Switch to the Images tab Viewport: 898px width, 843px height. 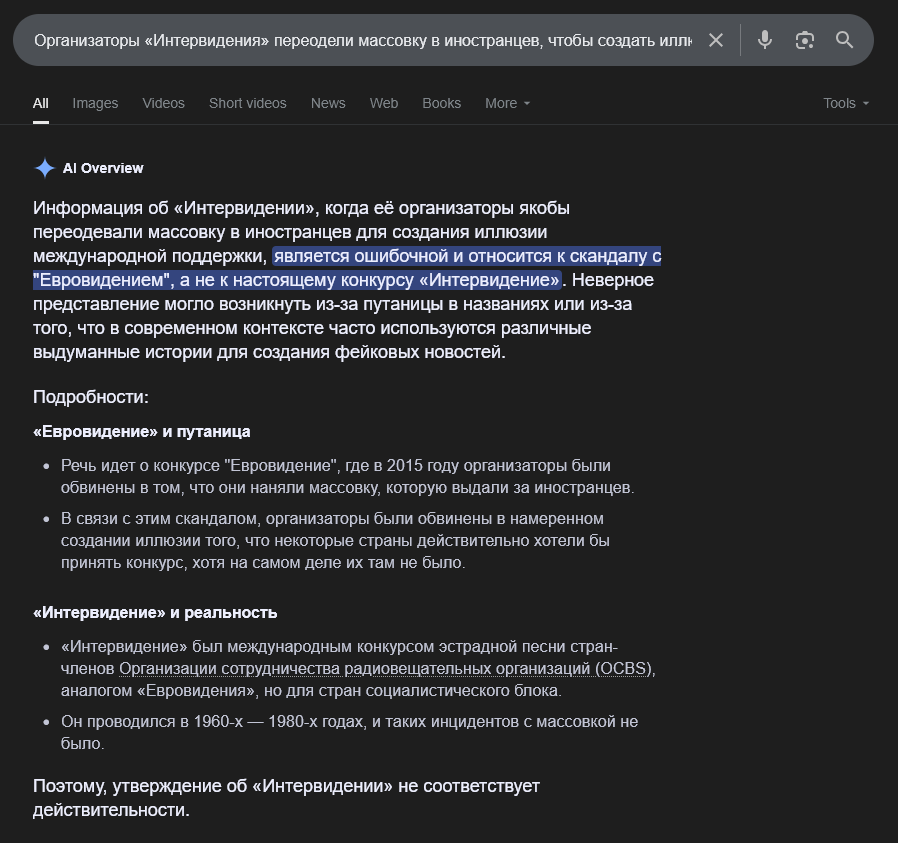[95, 103]
